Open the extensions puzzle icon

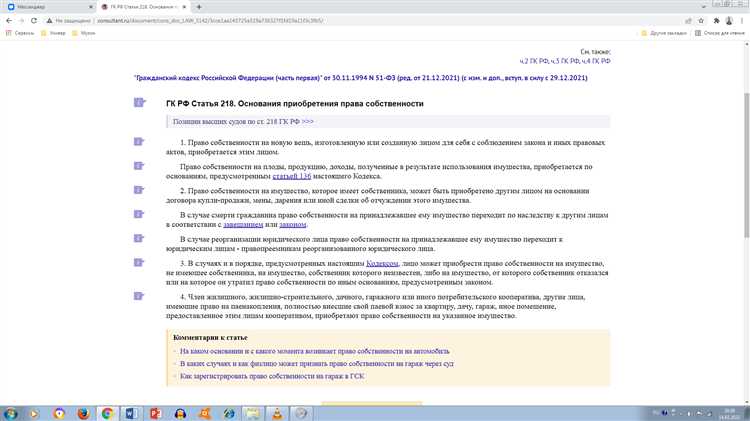pos(716,21)
